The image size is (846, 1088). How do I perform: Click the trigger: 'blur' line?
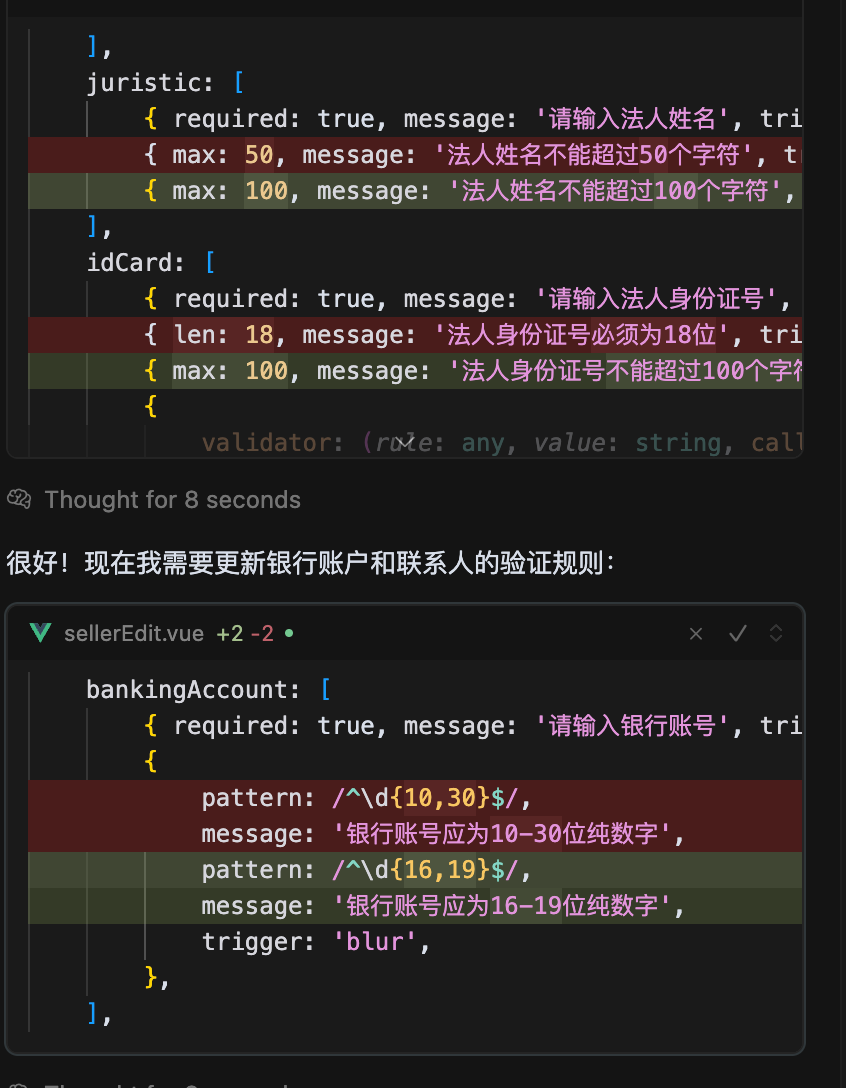(x=316, y=942)
